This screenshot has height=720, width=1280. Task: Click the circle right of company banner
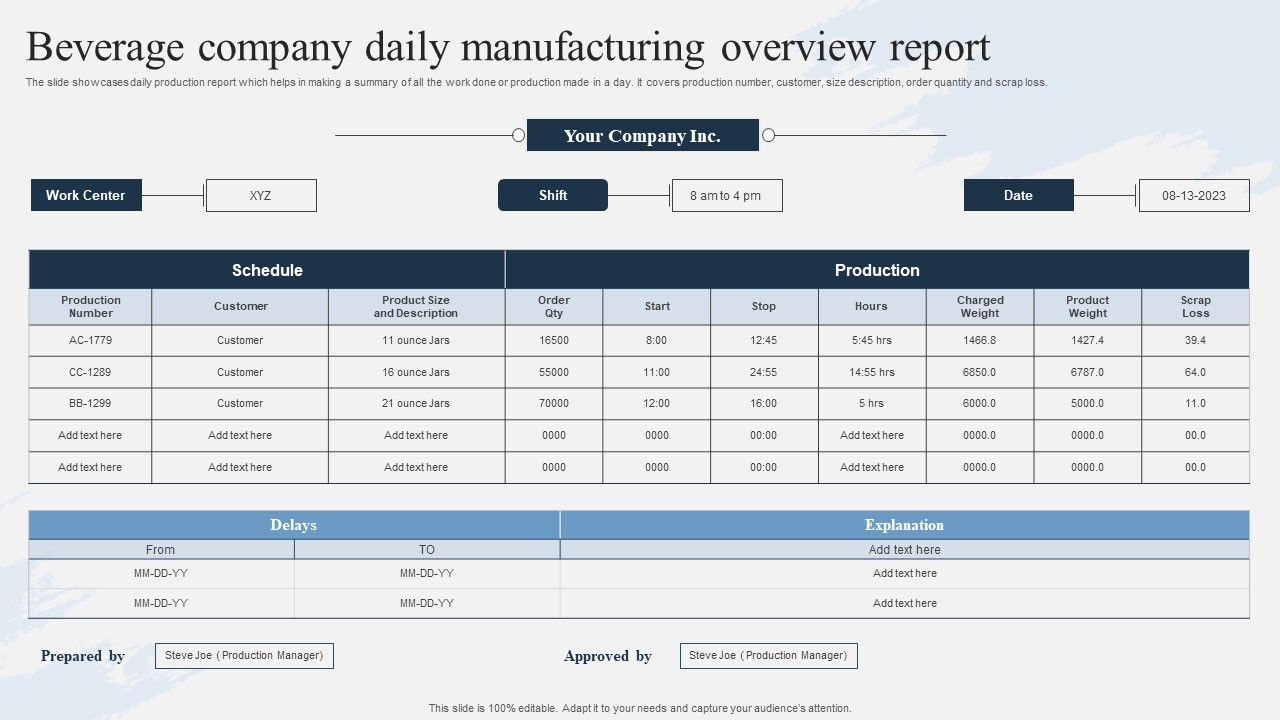click(768, 135)
